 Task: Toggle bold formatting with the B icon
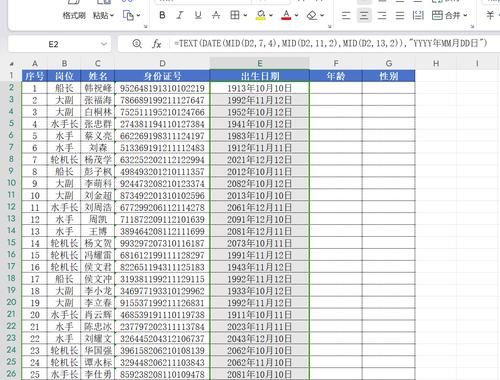(x=162, y=15)
